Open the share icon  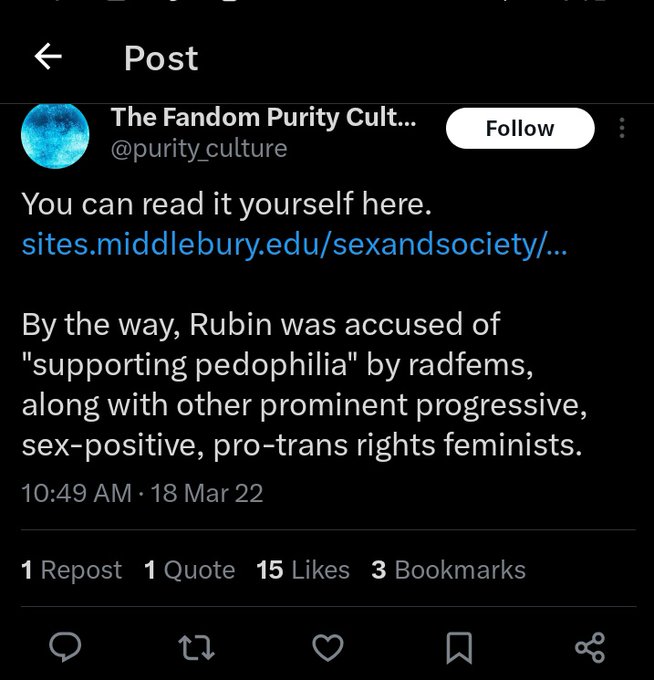click(590, 648)
